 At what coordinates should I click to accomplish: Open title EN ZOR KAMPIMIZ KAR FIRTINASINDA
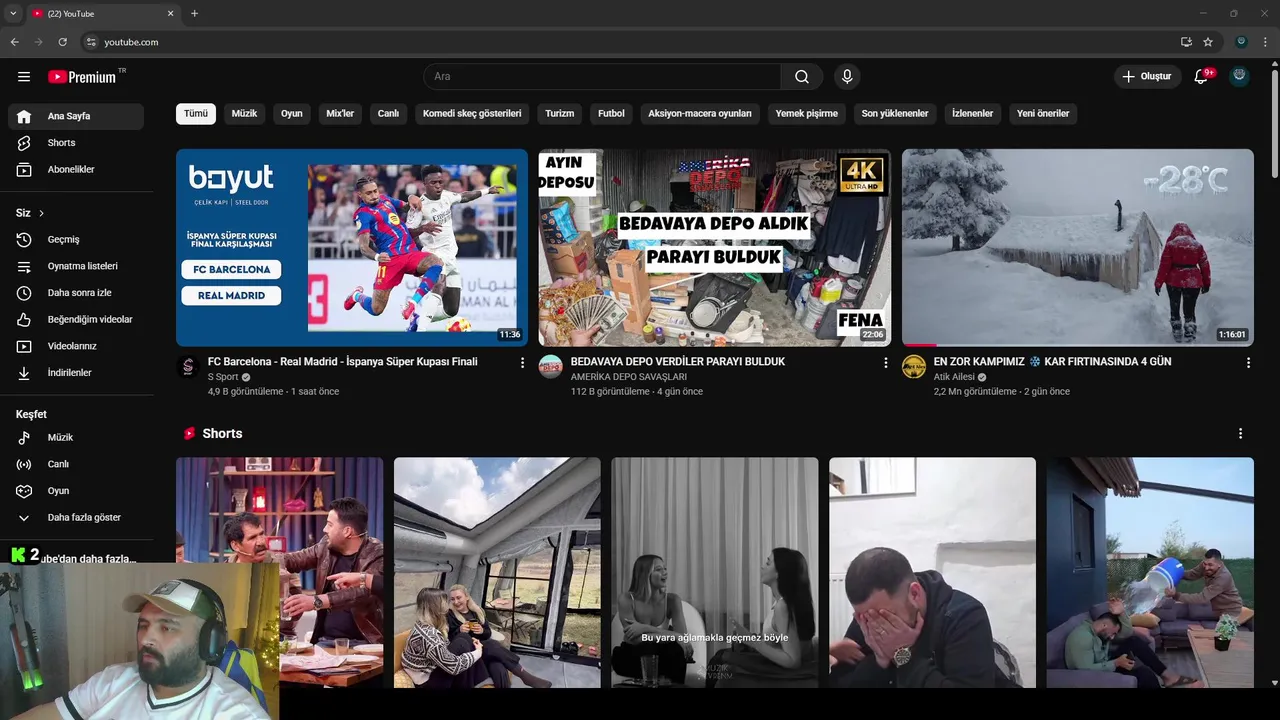tap(1052, 362)
